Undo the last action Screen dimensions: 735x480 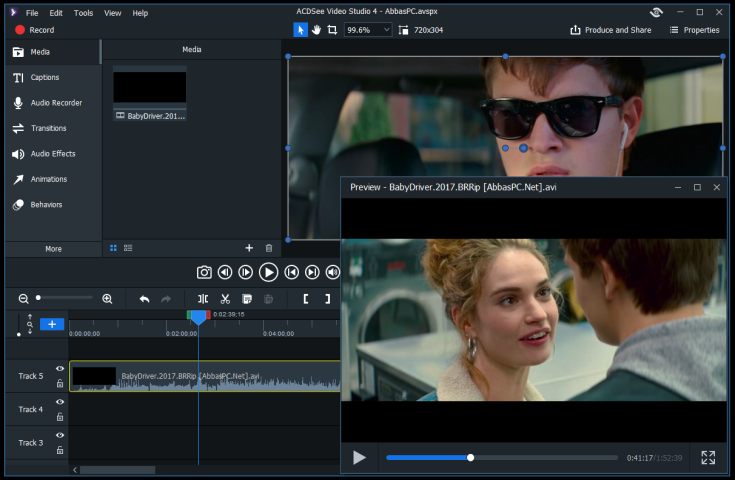(x=144, y=299)
